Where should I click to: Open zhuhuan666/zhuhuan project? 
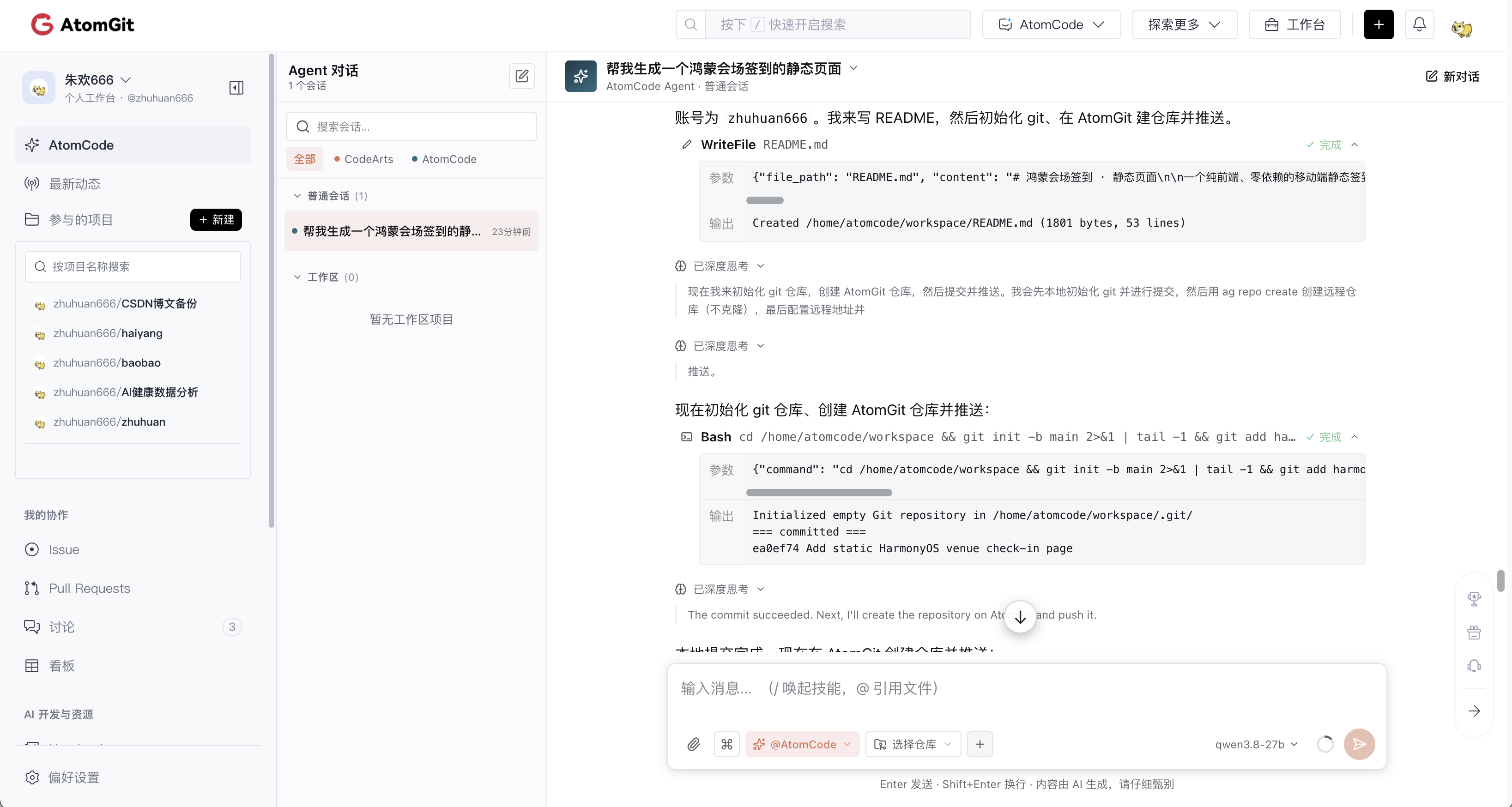(x=109, y=422)
